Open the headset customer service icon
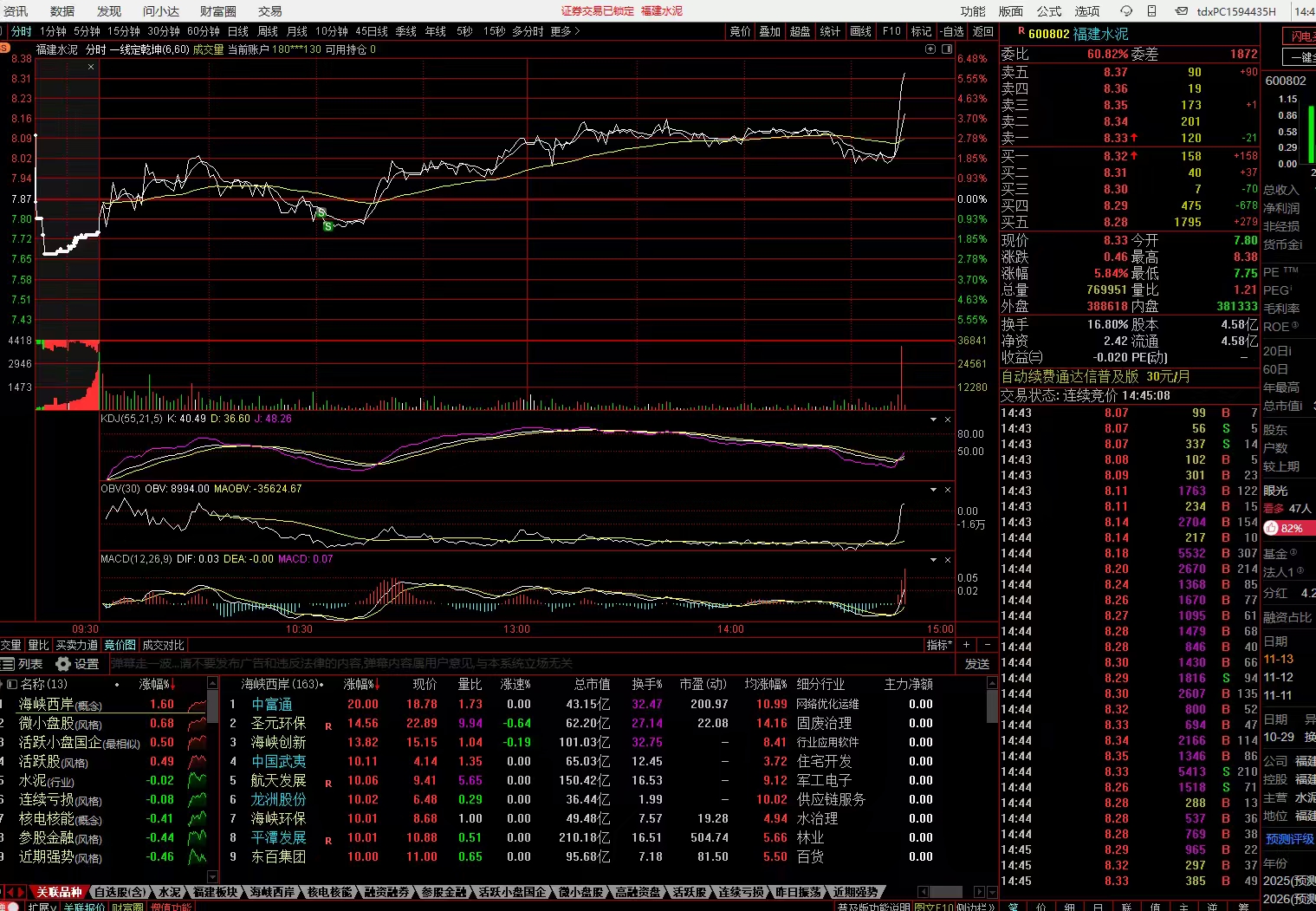Image resolution: width=1316 pixels, height=911 pixels. click(x=1126, y=11)
